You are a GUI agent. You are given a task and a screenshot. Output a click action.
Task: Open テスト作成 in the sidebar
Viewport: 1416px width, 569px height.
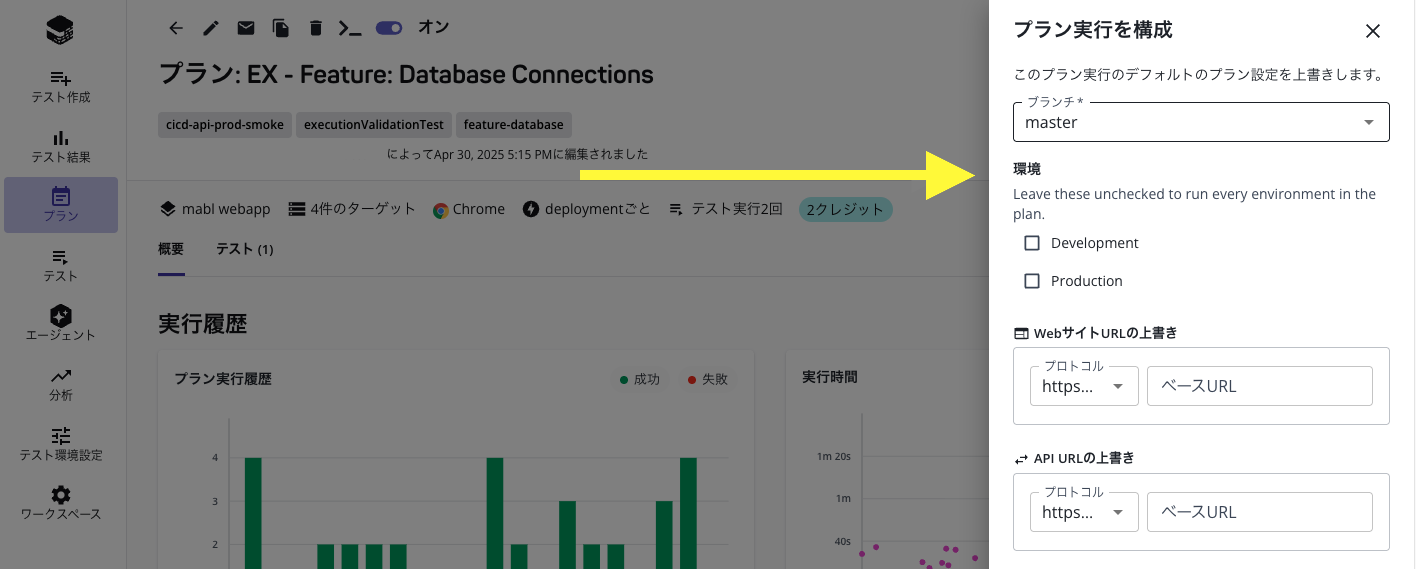point(61,87)
